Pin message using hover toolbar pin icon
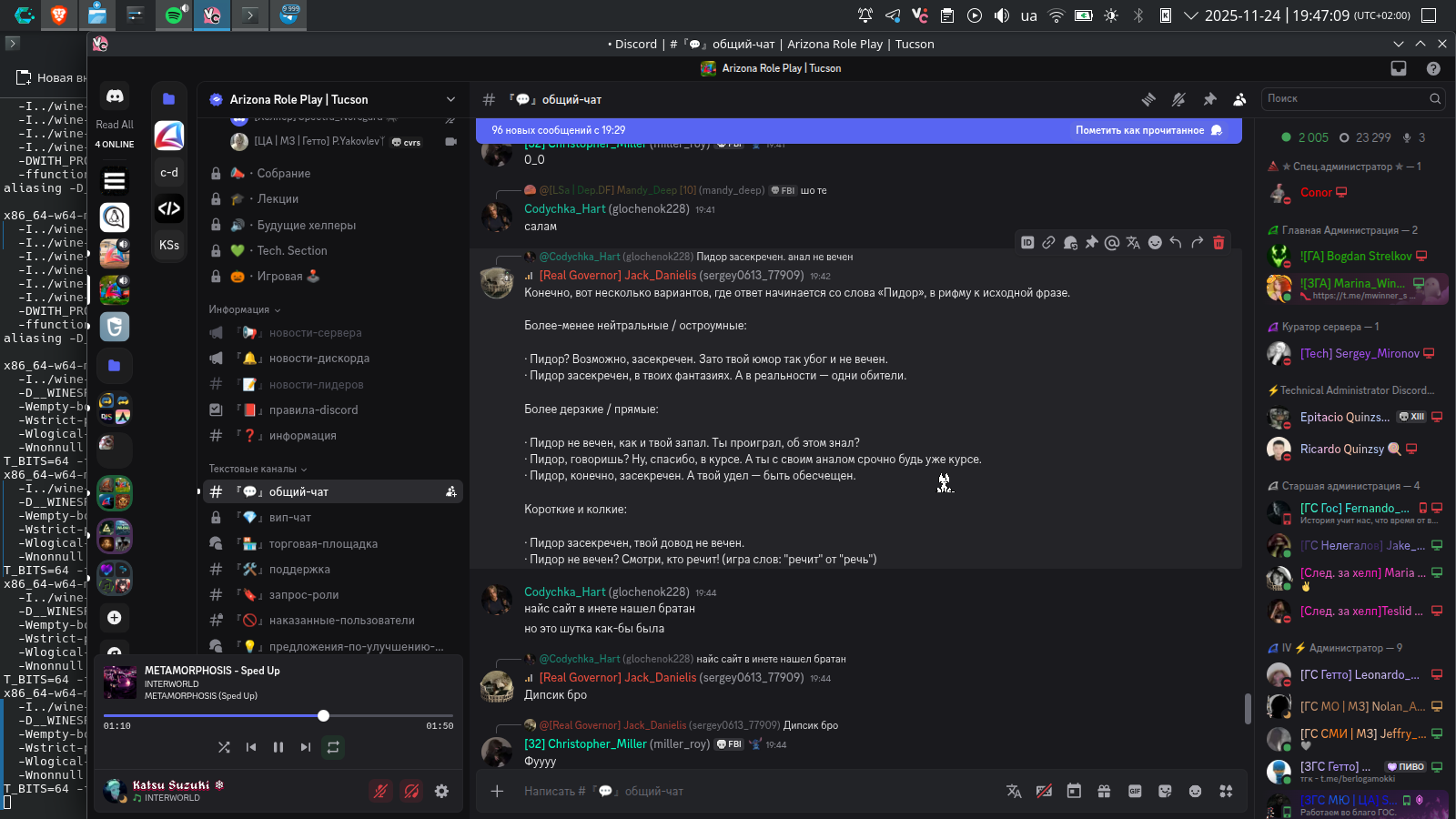This screenshot has width=1456, height=819. (1091, 242)
